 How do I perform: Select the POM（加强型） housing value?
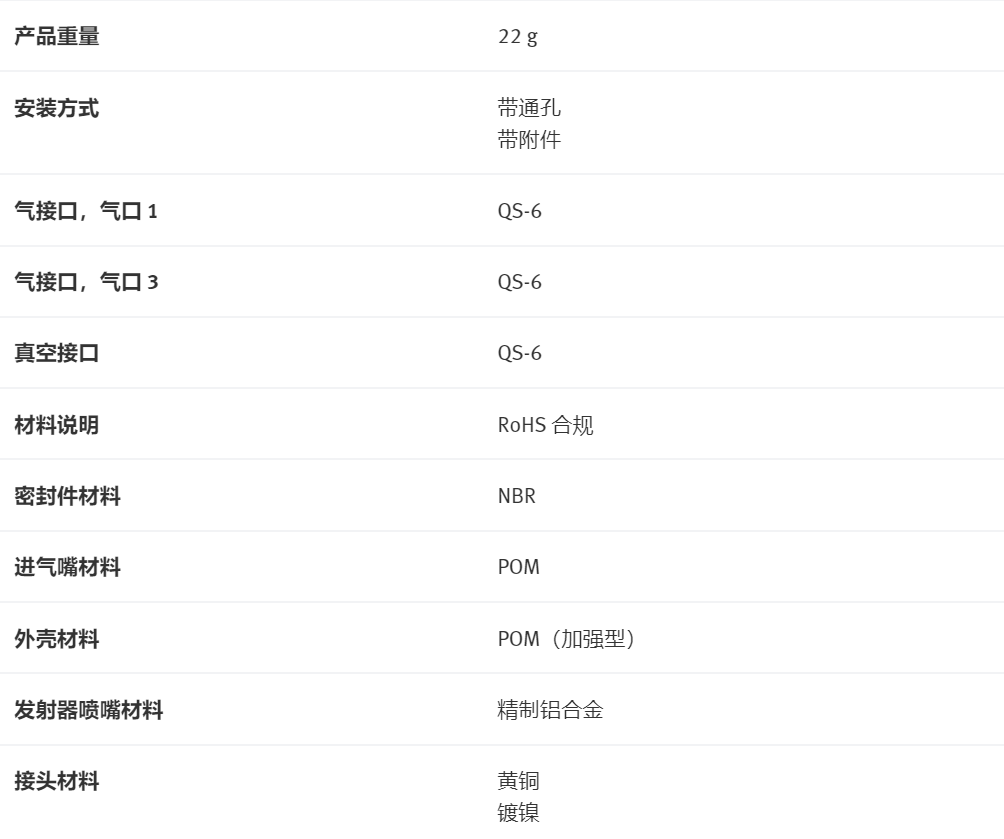pyautogui.click(x=567, y=640)
